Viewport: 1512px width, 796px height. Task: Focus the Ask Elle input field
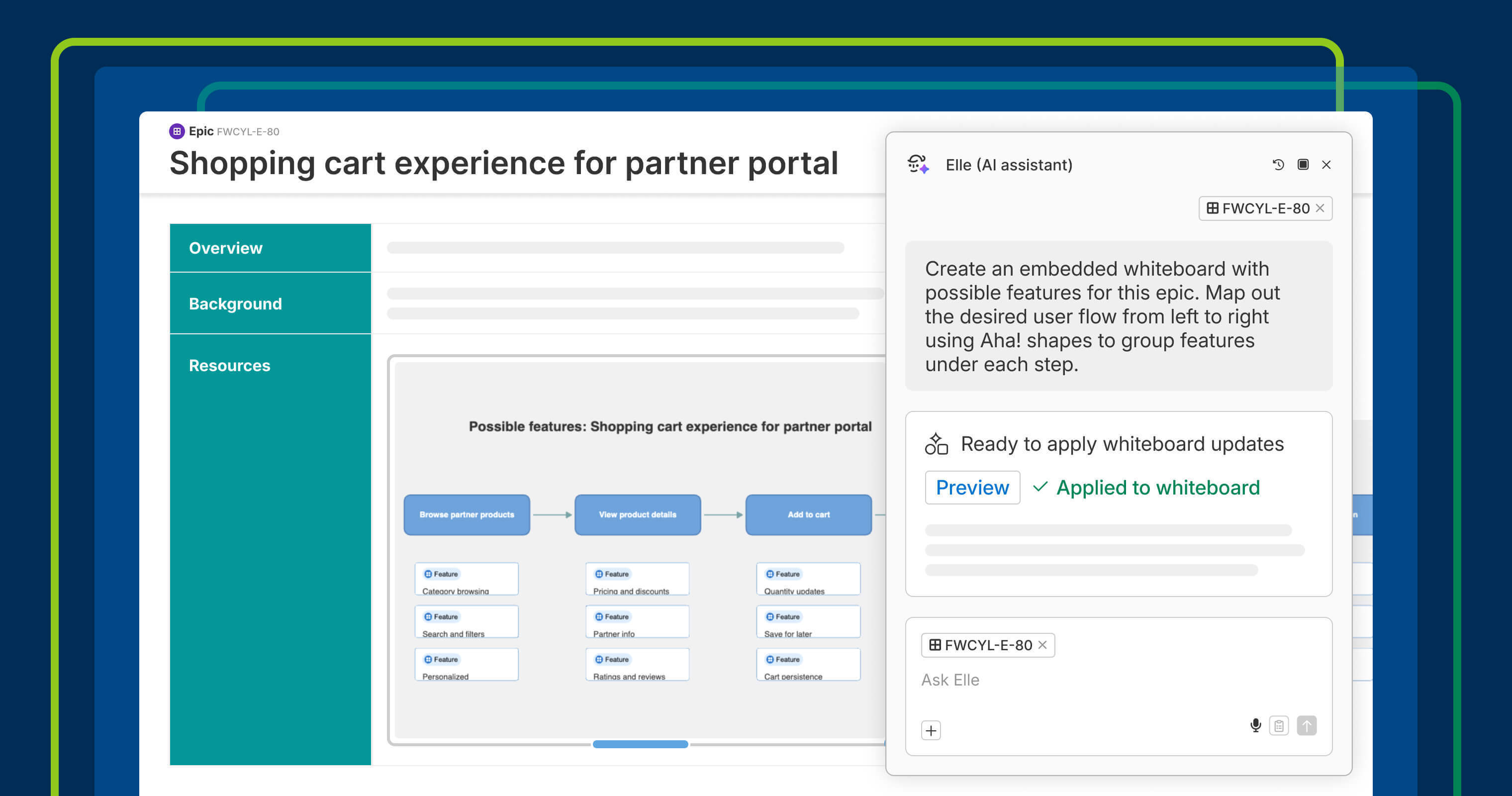(x=1119, y=680)
